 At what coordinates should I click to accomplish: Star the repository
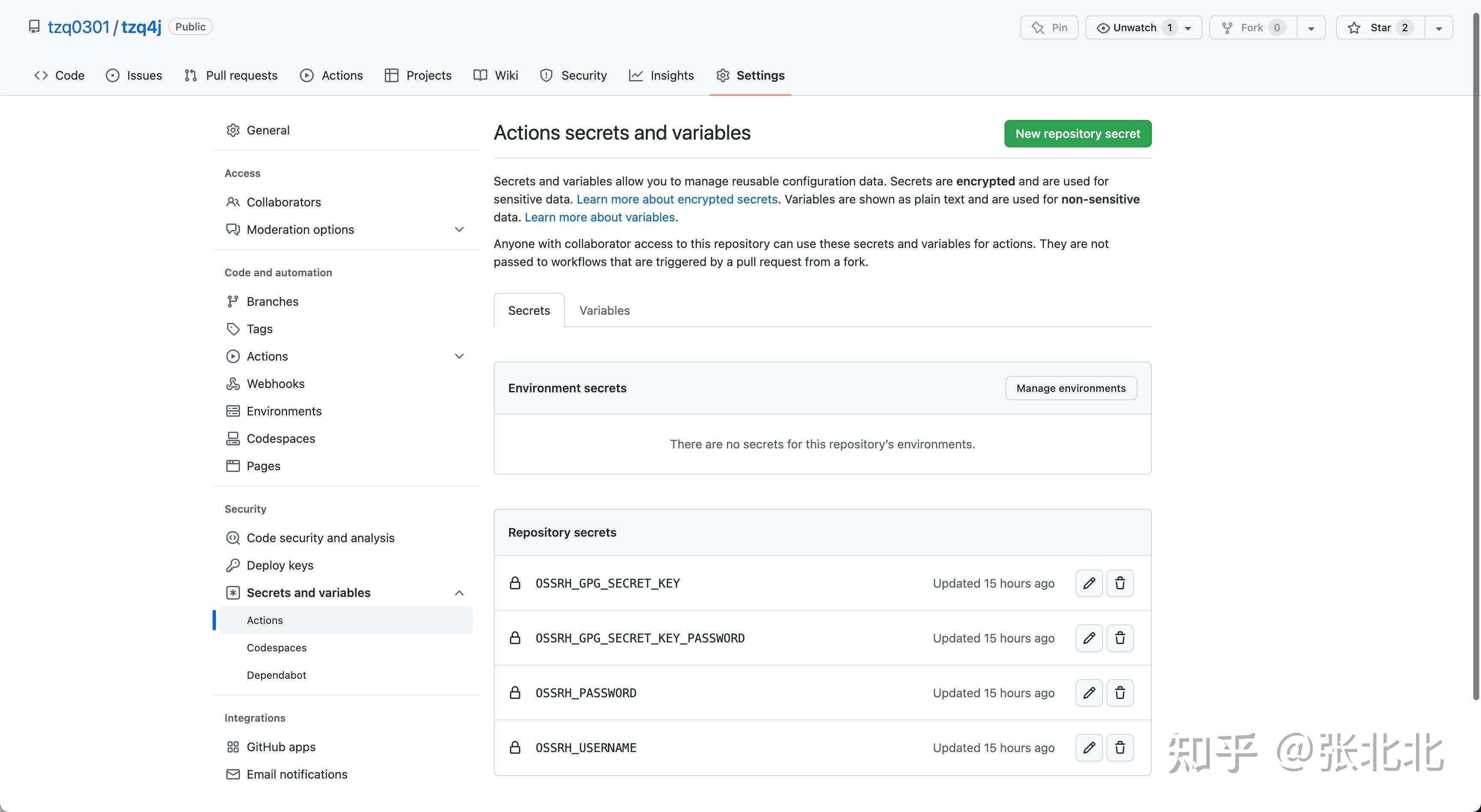pyautogui.click(x=1380, y=27)
